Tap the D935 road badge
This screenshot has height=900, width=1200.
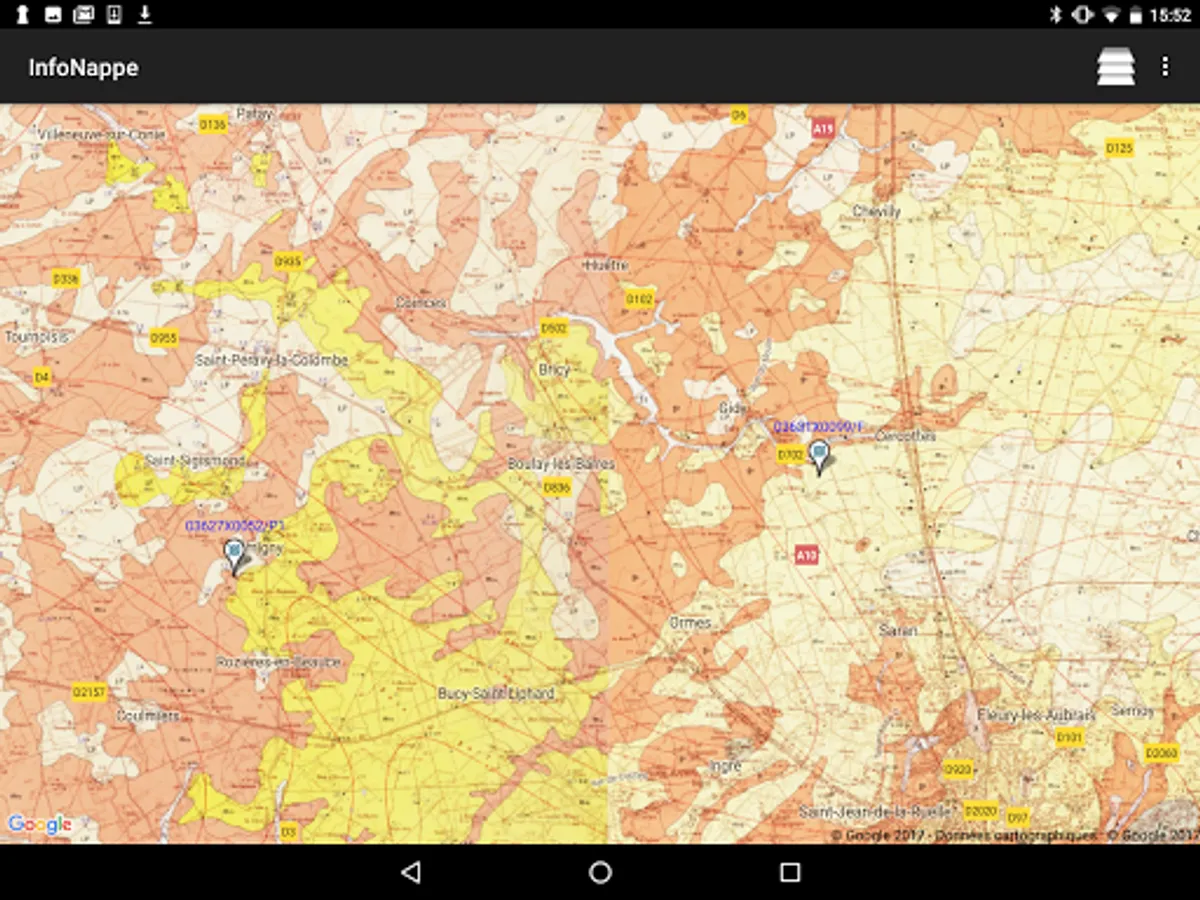(x=288, y=261)
